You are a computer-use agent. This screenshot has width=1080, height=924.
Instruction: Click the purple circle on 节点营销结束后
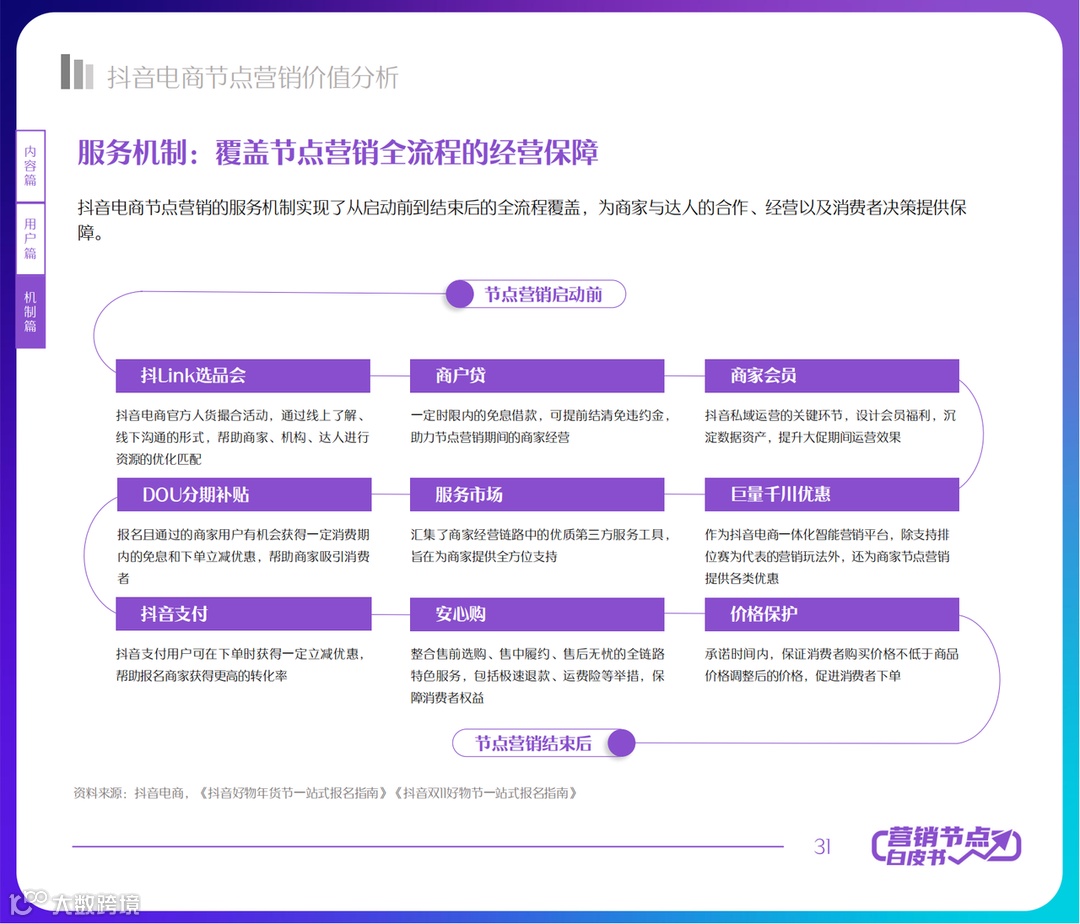pos(621,744)
